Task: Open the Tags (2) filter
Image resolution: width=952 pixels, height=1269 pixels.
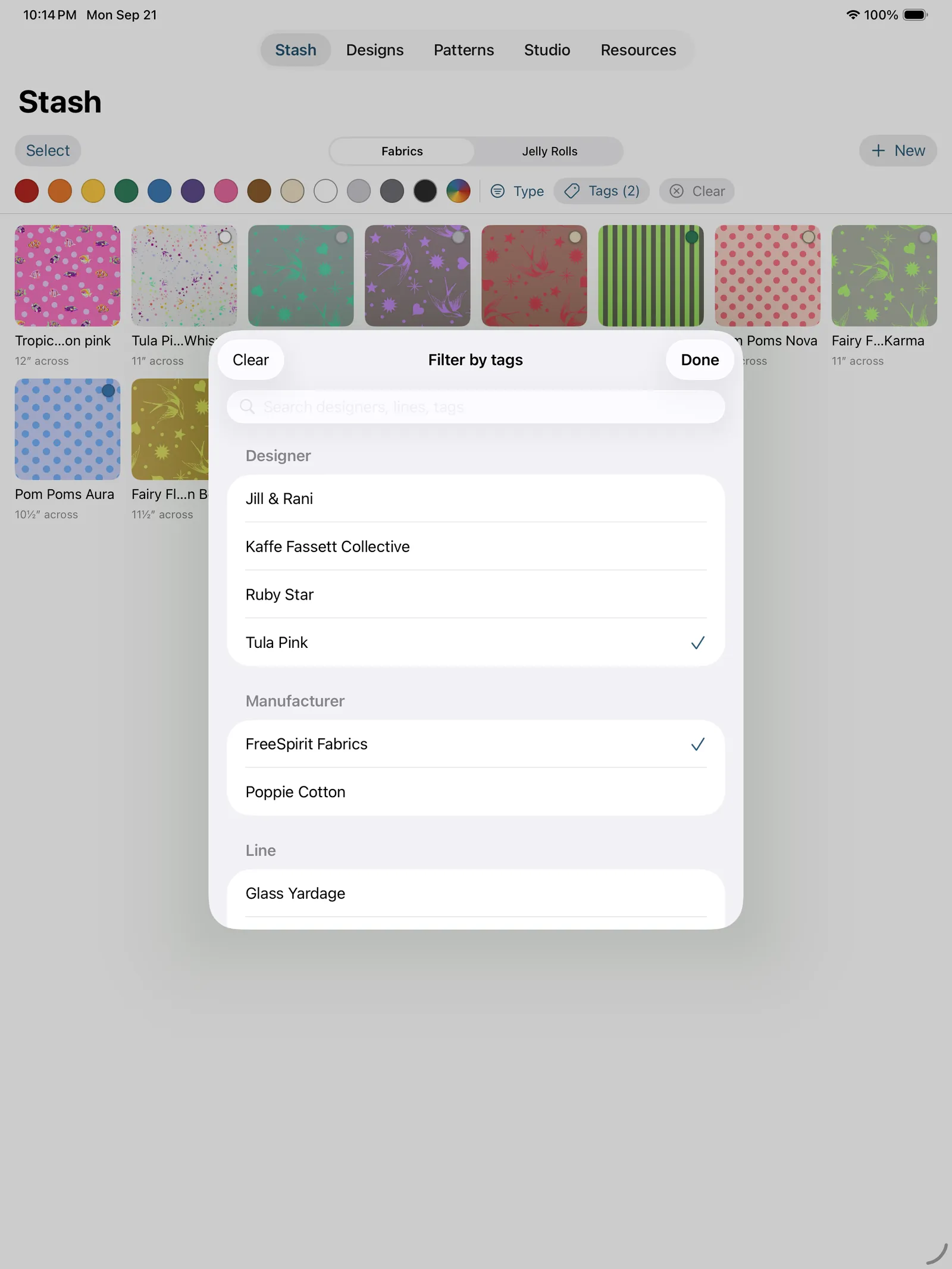Action: tap(602, 191)
